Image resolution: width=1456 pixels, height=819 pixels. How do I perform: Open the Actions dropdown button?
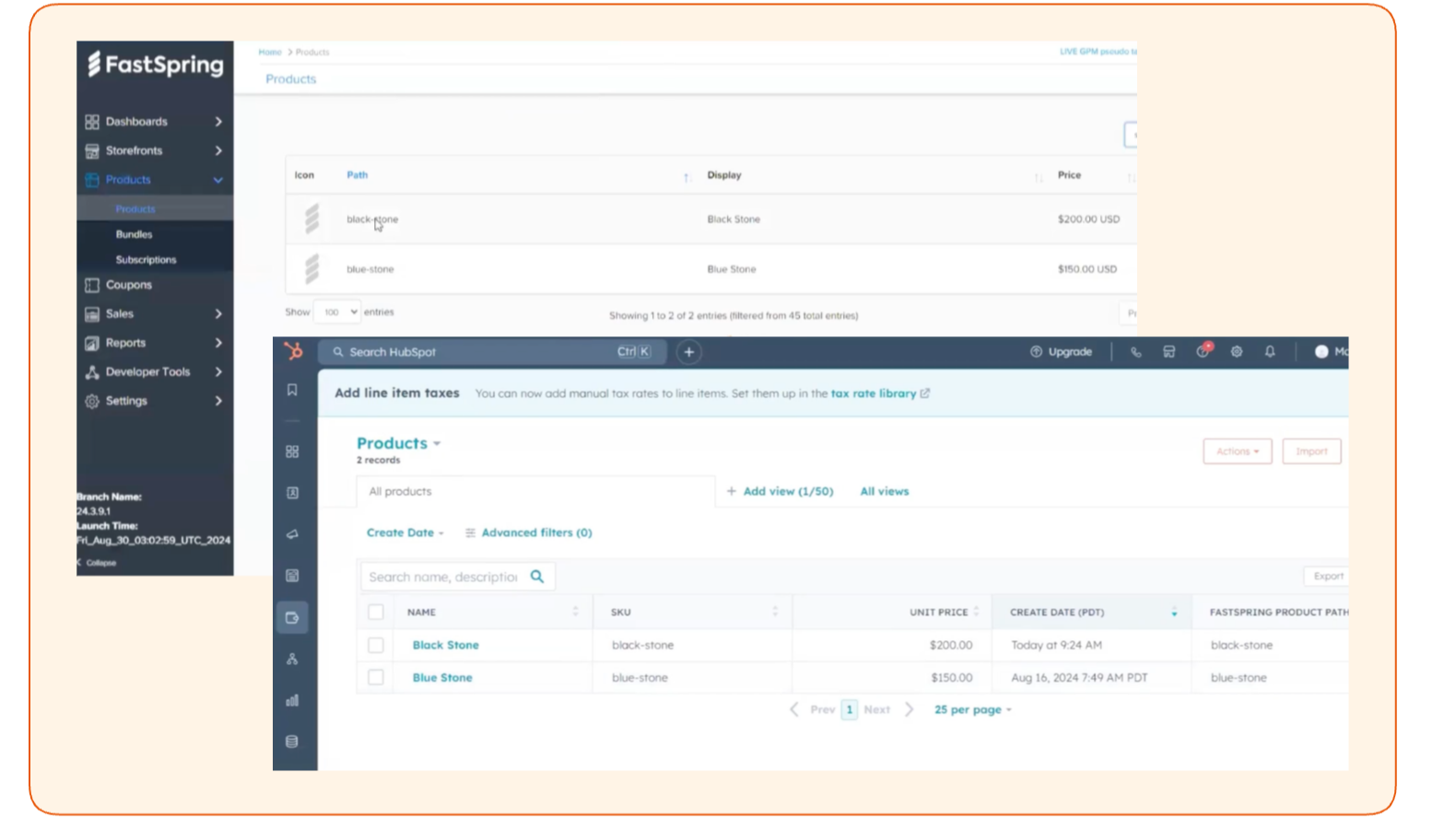[x=1238, y=451]
